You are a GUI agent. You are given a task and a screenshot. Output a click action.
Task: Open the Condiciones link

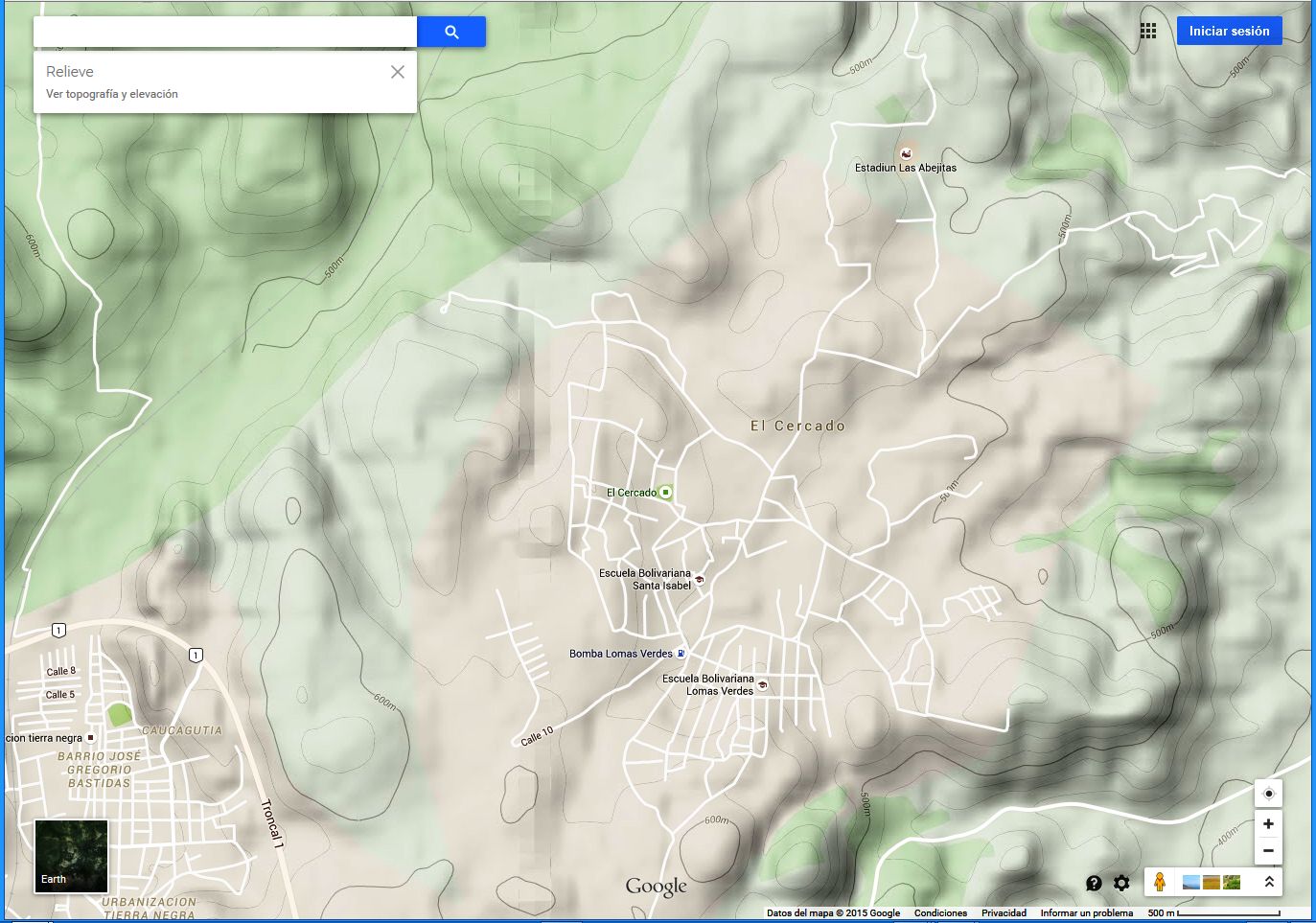940,913
